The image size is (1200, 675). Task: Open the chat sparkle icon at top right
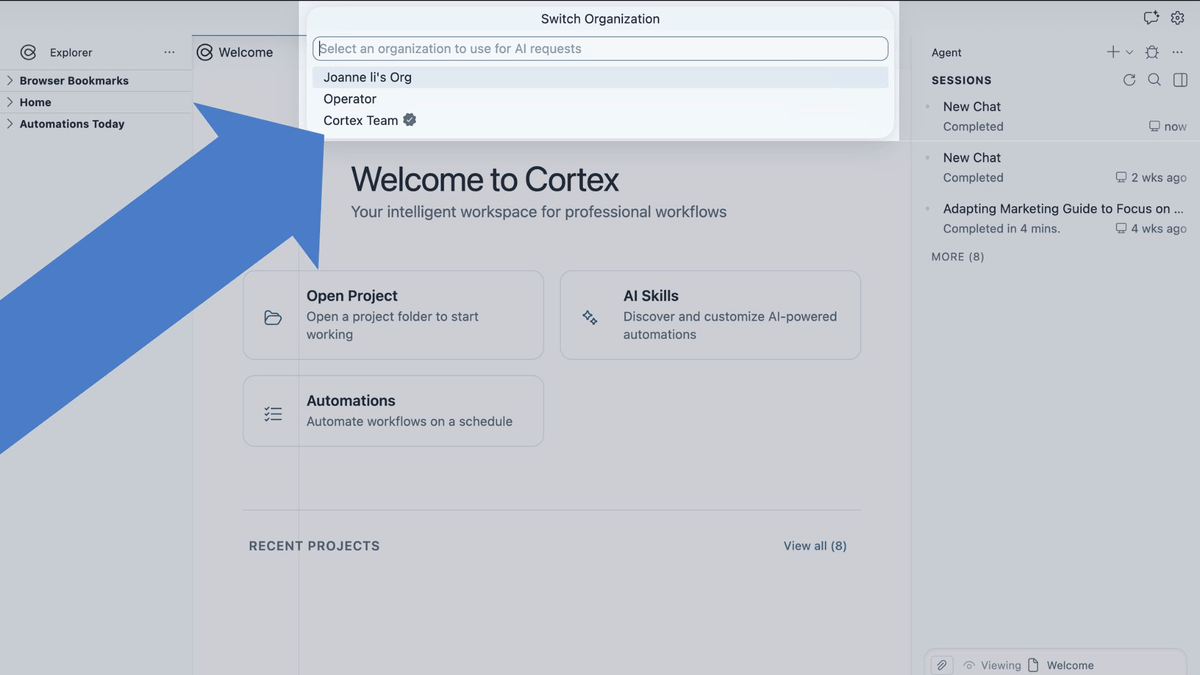click(x=1151, y=18)
